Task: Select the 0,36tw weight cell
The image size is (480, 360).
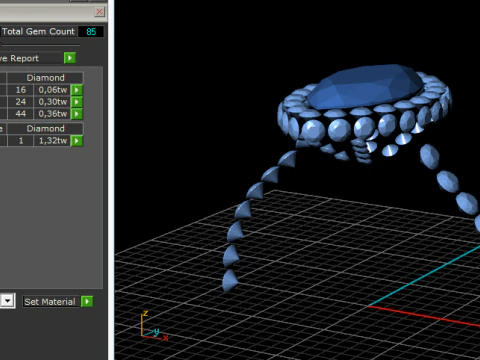Action: point(52,114)
